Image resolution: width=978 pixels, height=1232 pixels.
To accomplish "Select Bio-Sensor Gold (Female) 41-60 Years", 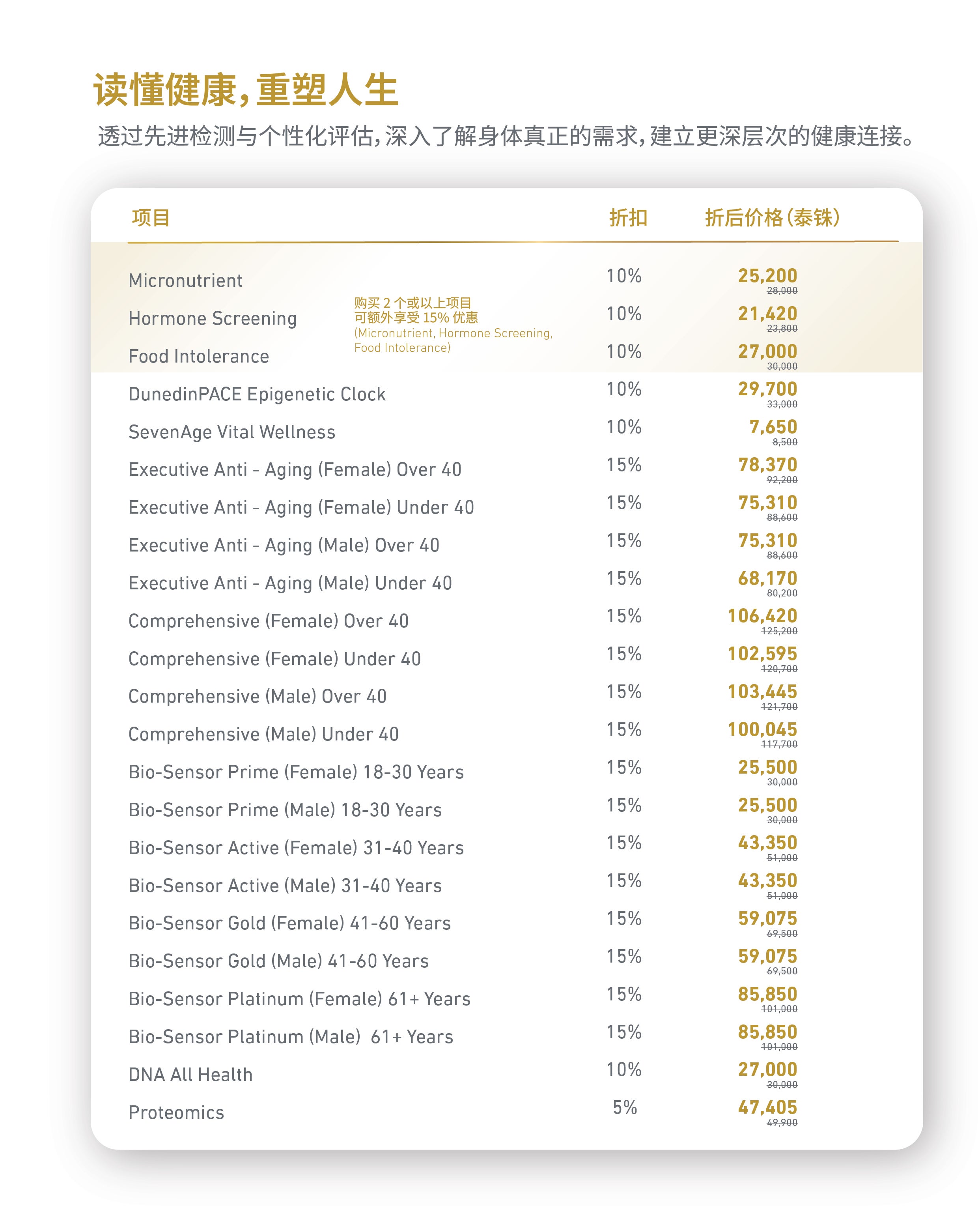I will [289, 924].
